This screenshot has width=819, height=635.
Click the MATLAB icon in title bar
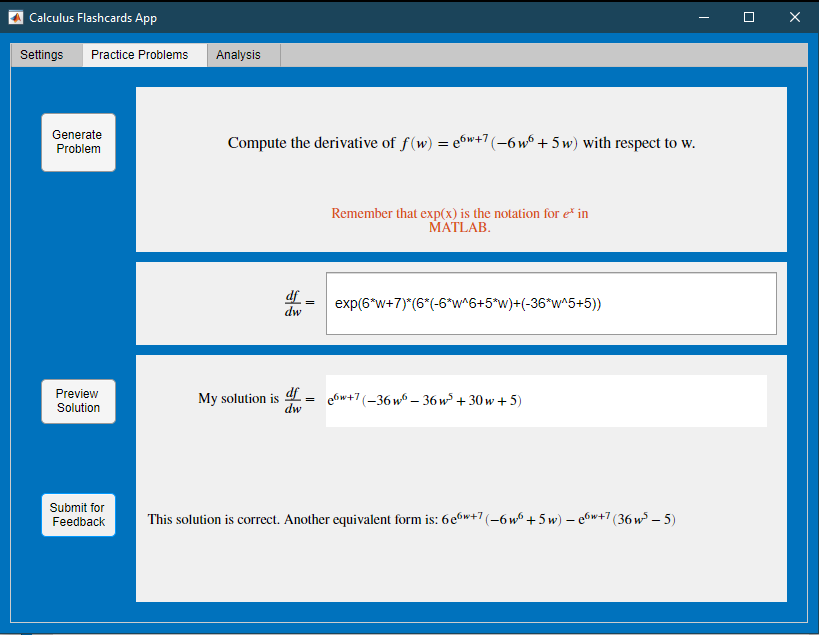coord(16,17)
